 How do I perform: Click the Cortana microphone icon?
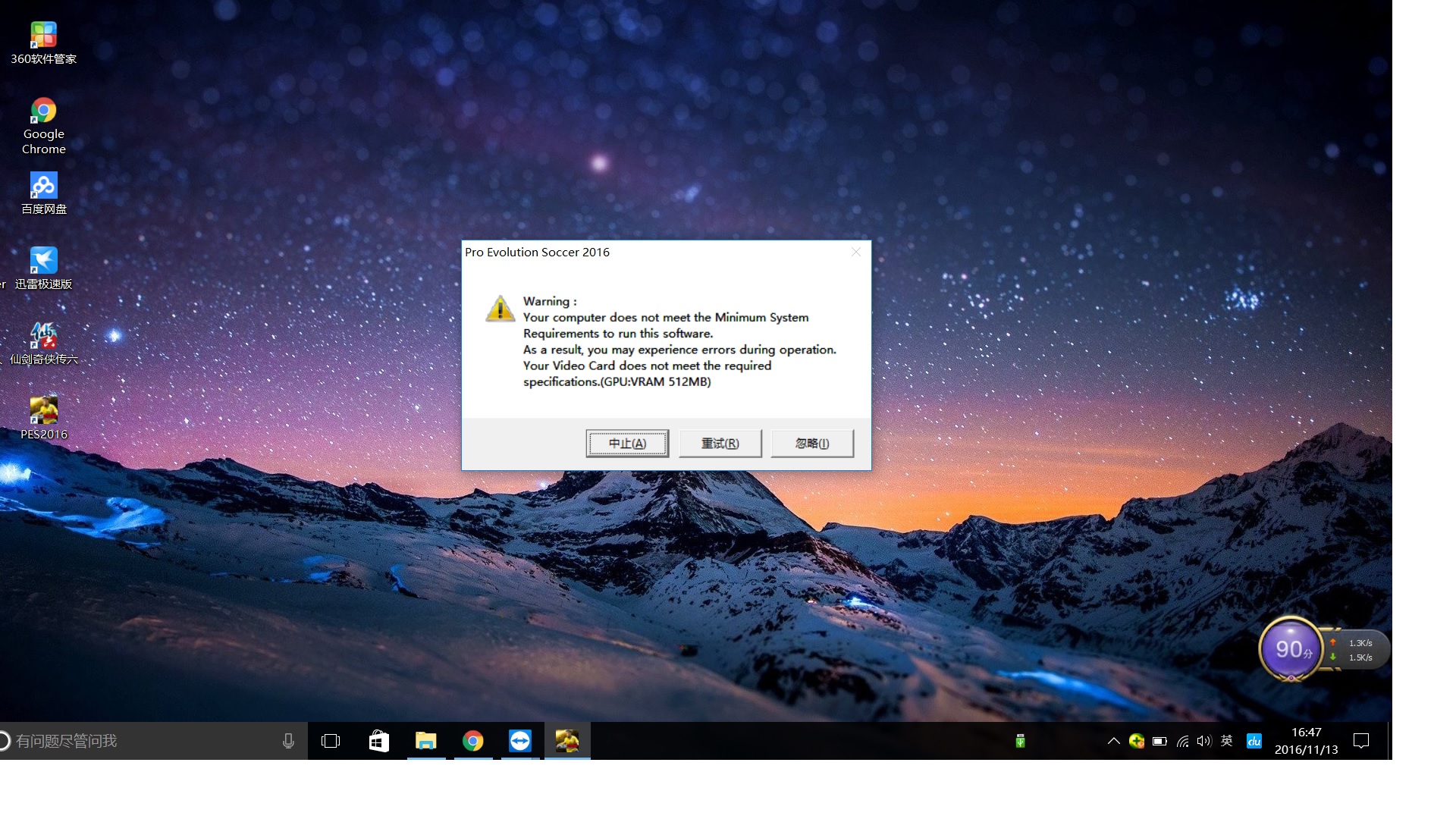click(288, 741)
